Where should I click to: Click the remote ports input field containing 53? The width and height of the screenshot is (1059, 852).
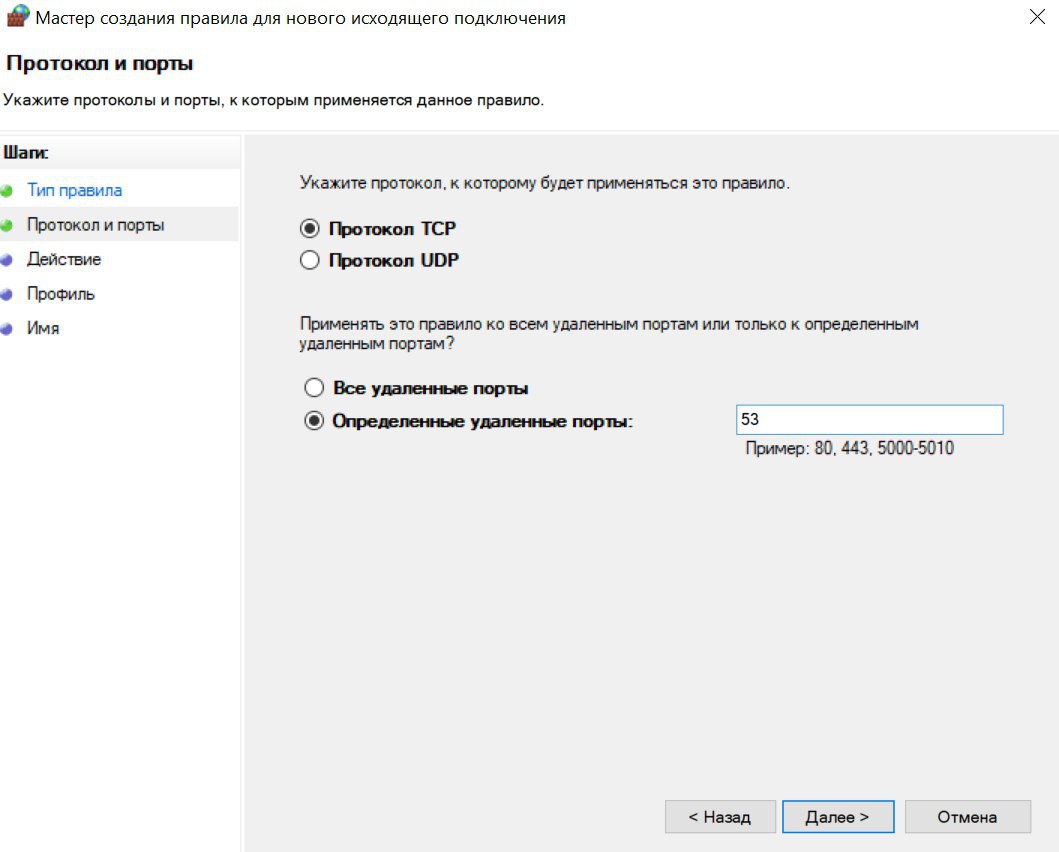point(869,420)
